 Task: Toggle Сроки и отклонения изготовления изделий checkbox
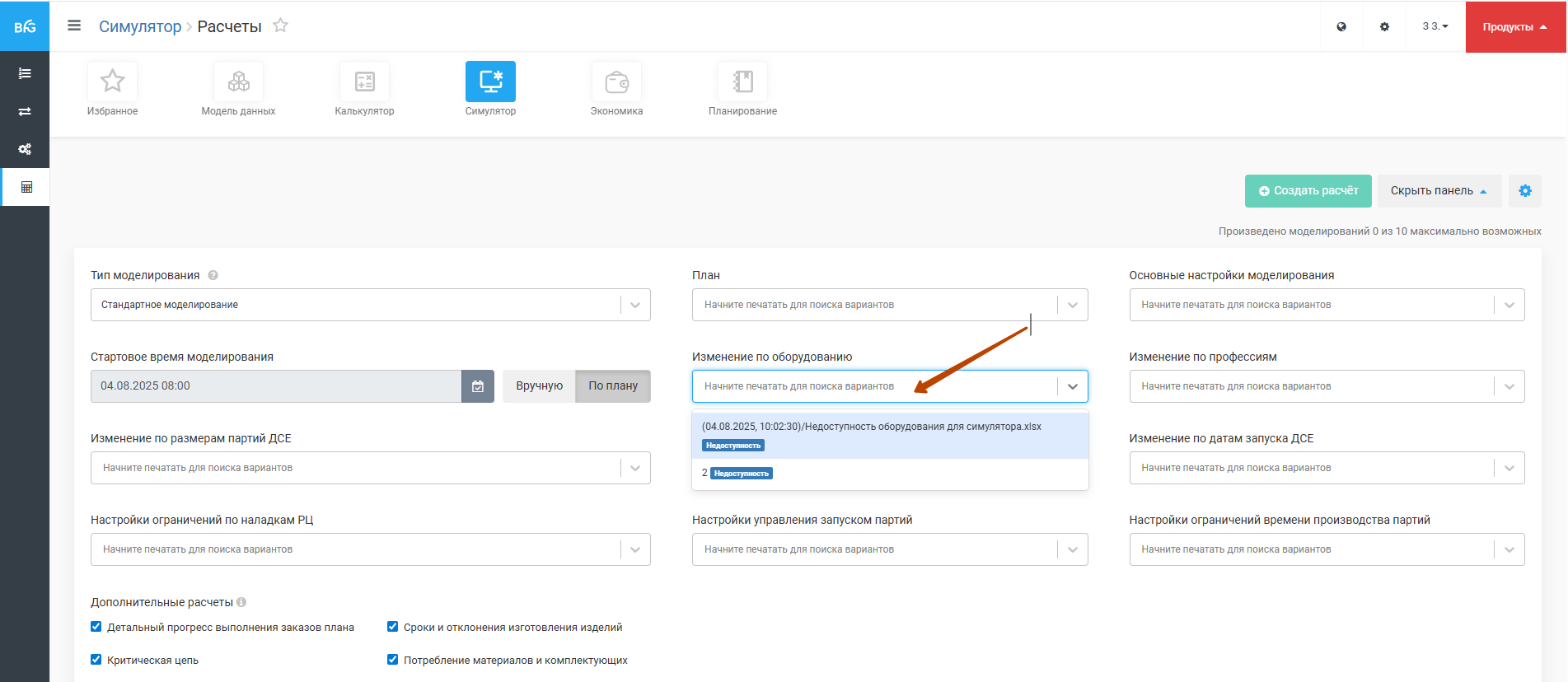click(393, 627)
